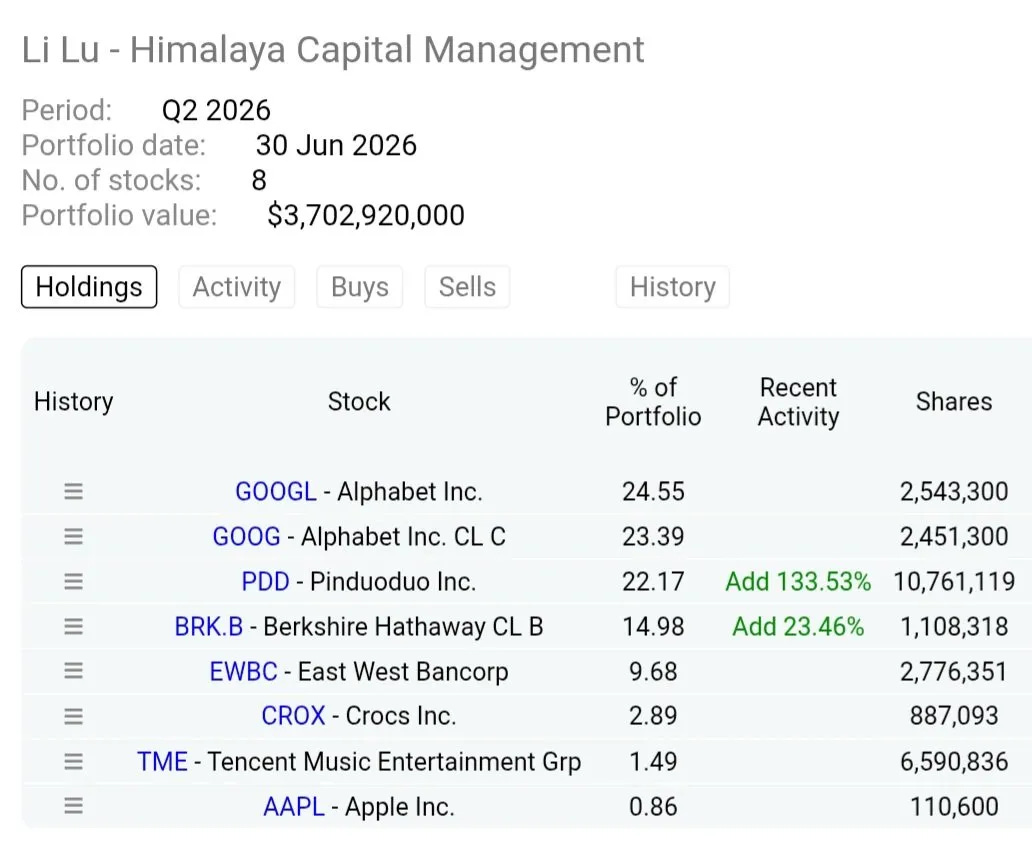Sort by Recent Activity column header
Image resolution: width=1032 pixels, height=857 pixels.
tap(798, 402)
